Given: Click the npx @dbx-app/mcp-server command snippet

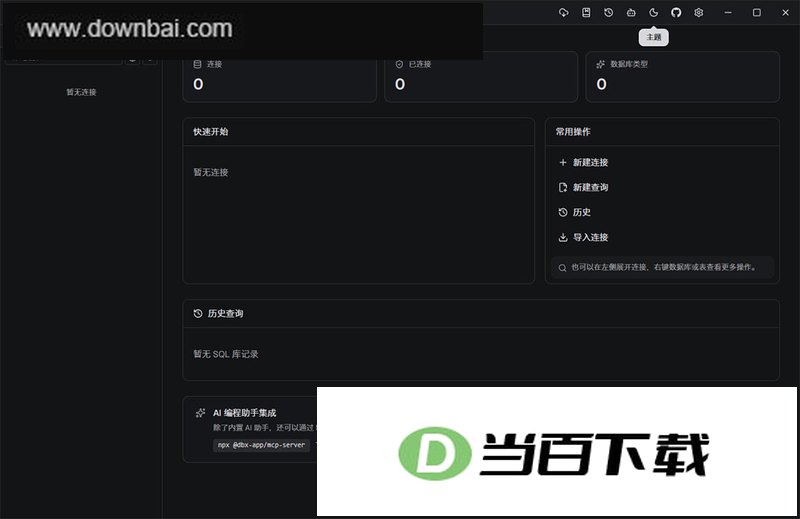Looking at the screenshot, I should click(x=261, y=445).
